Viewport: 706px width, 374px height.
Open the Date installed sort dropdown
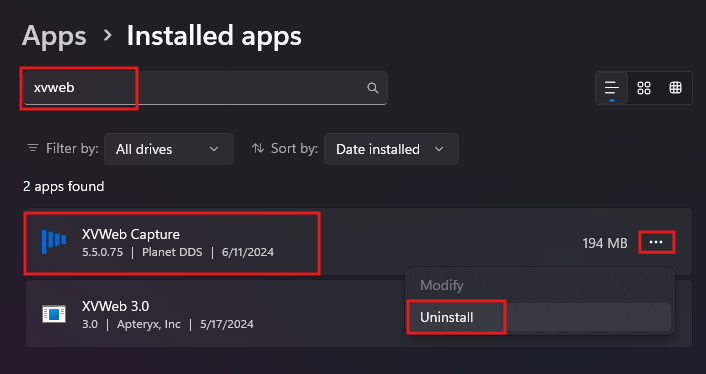tap(391, 149)
